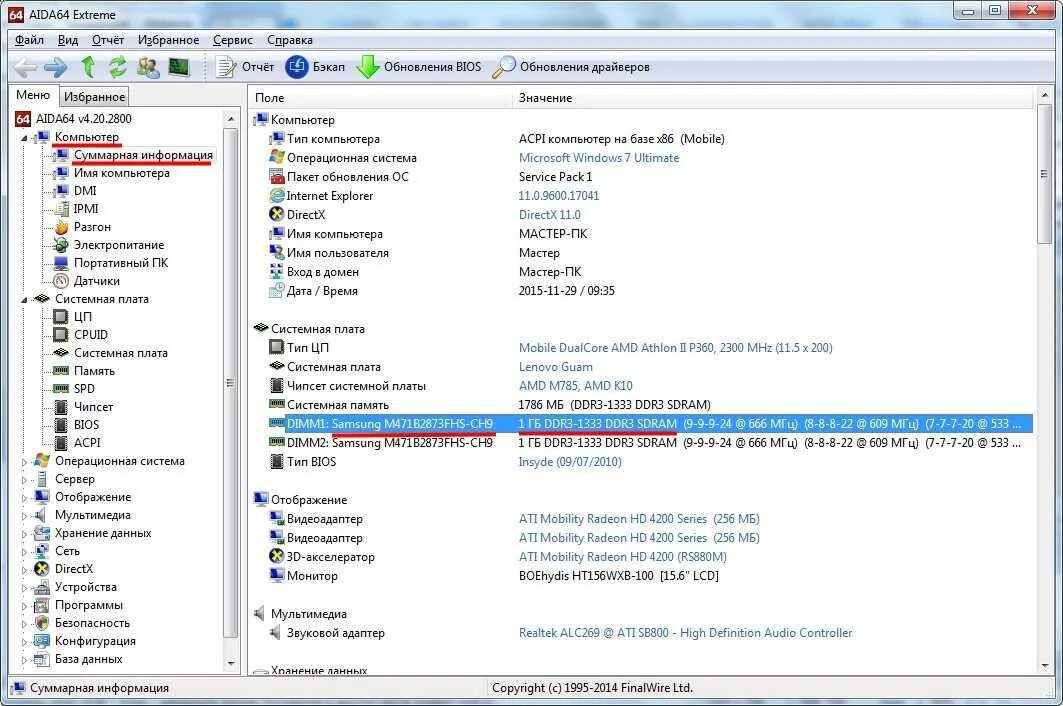Image resolution: width=1063 pixels, height=706 pixels.
Task: Click the back navigation arrow in the toolbar
Action: point(25,67)
